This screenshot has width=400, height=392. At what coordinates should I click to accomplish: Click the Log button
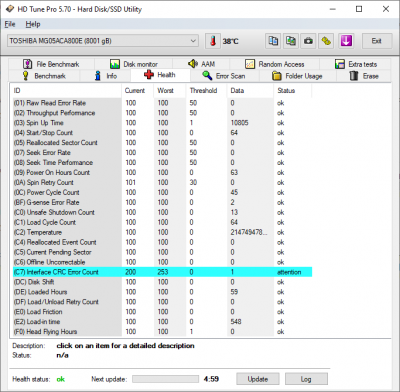click(306, 379)
